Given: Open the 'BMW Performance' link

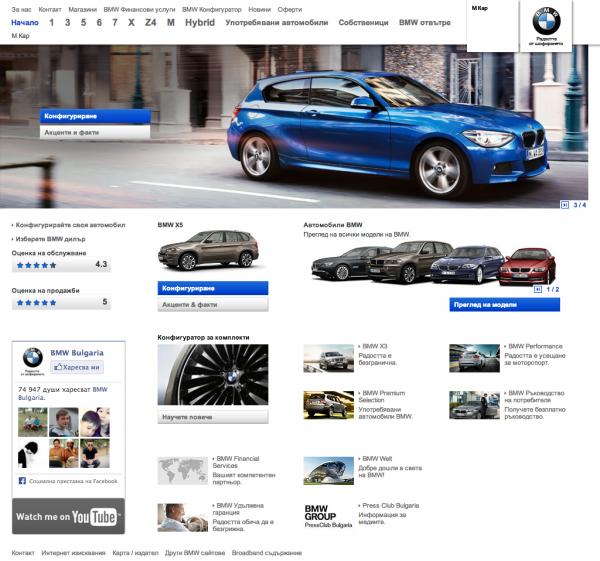Looking at the screenshot, I should point(535,346).
